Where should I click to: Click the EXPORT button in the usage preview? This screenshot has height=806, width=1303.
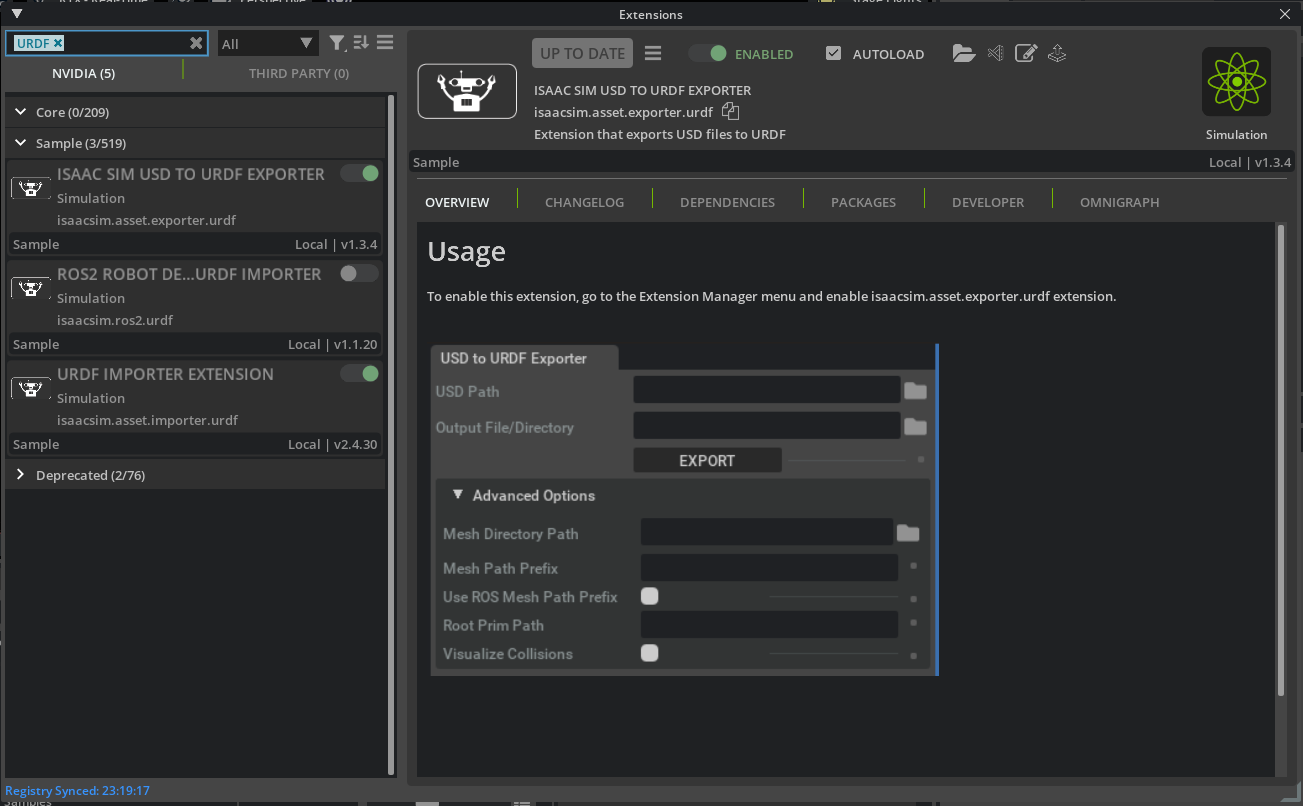click(x=707, y=460)
